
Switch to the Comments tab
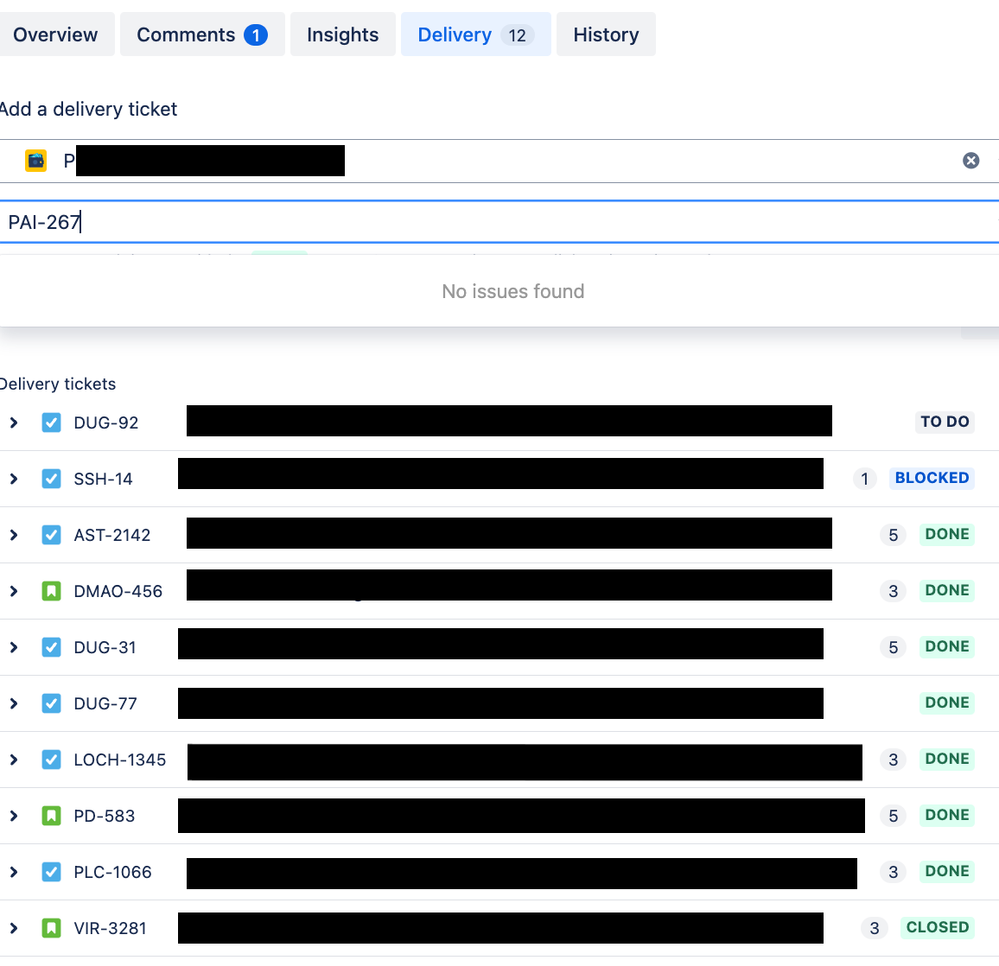(202, 34)
